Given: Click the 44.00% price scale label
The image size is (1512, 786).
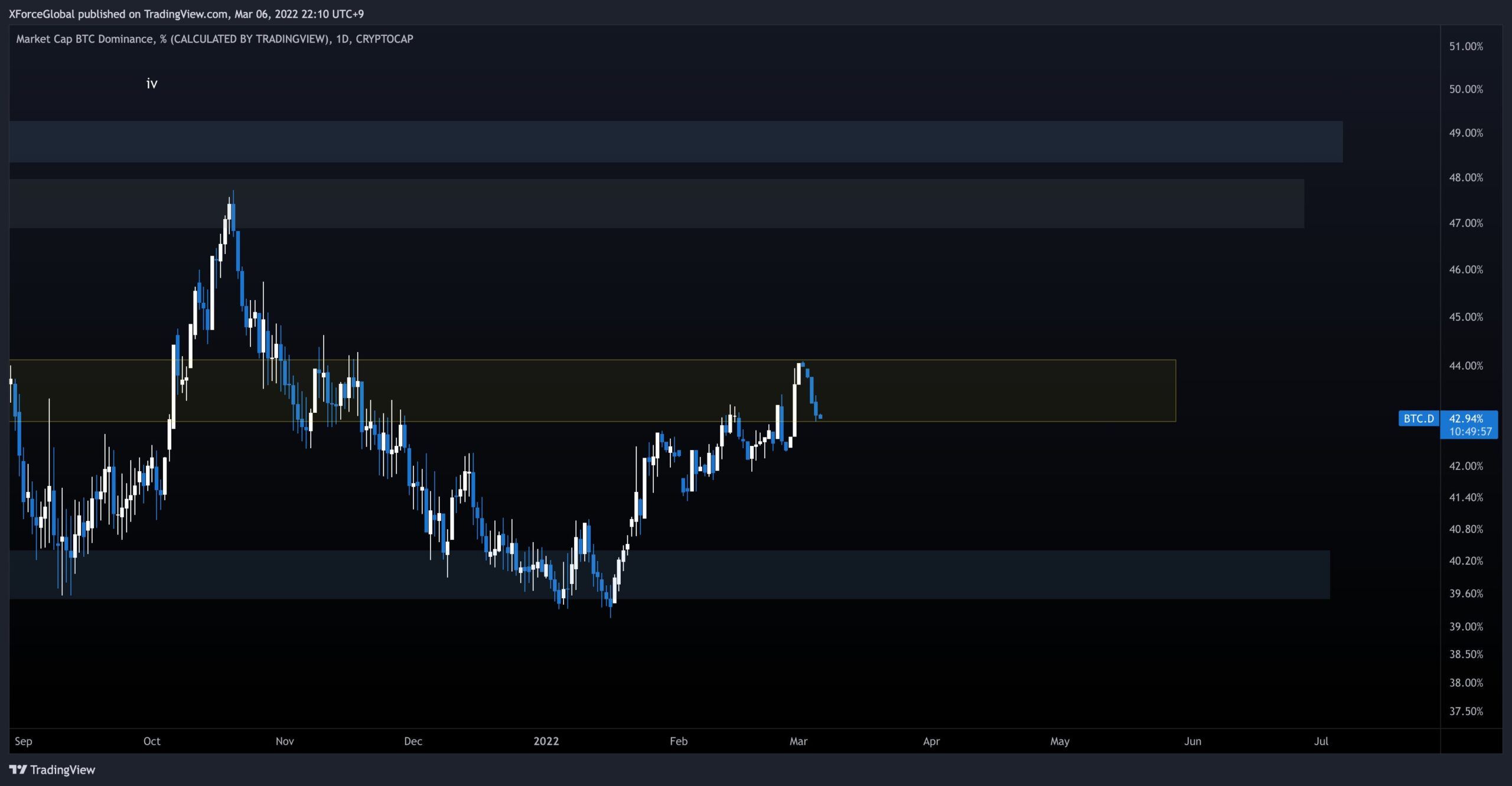Looking at the screenshot, I should click(1466, 366).
